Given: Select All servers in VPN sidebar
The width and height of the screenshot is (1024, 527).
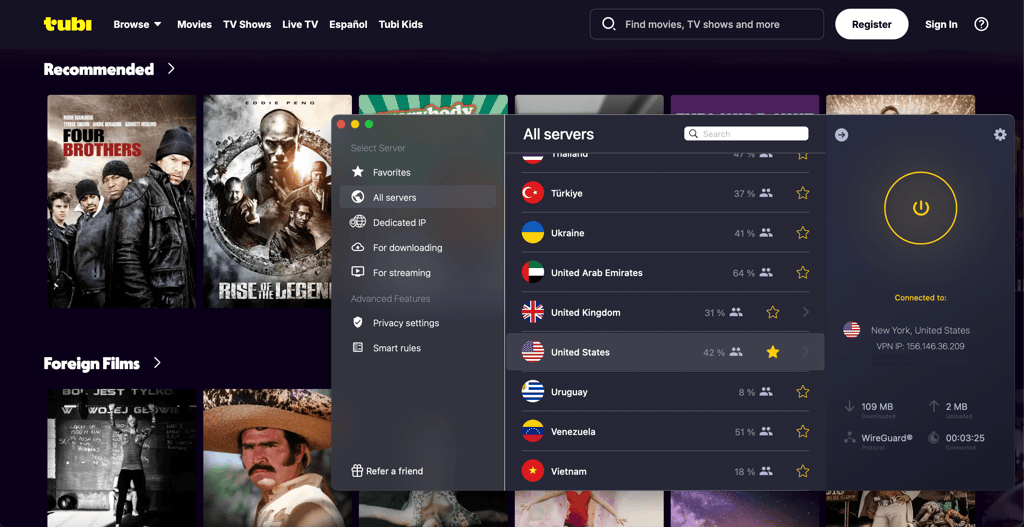Looking at the screenshot, I should (x=417, y=197).
